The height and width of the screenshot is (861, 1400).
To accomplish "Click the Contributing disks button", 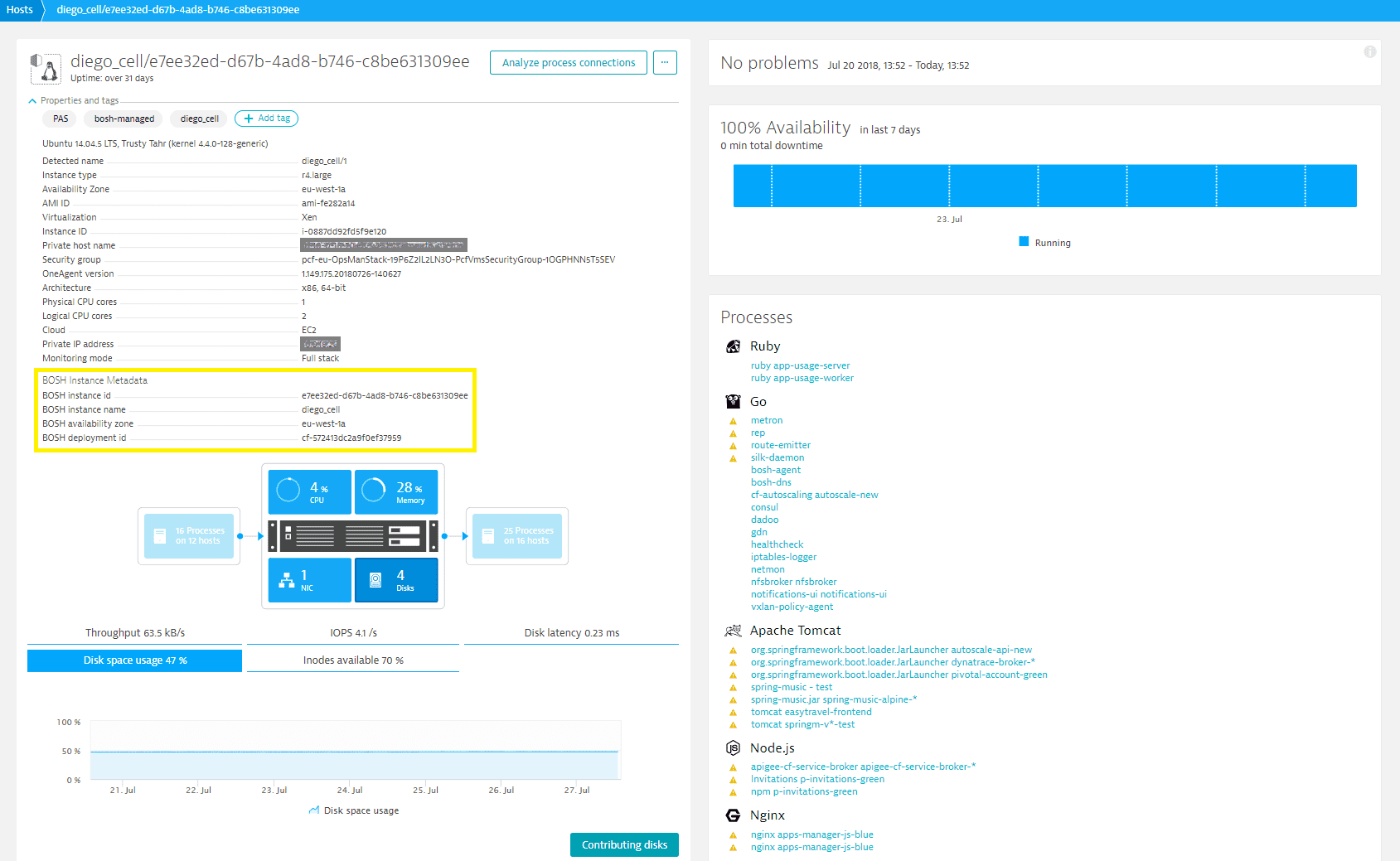I will coord(624,845).
